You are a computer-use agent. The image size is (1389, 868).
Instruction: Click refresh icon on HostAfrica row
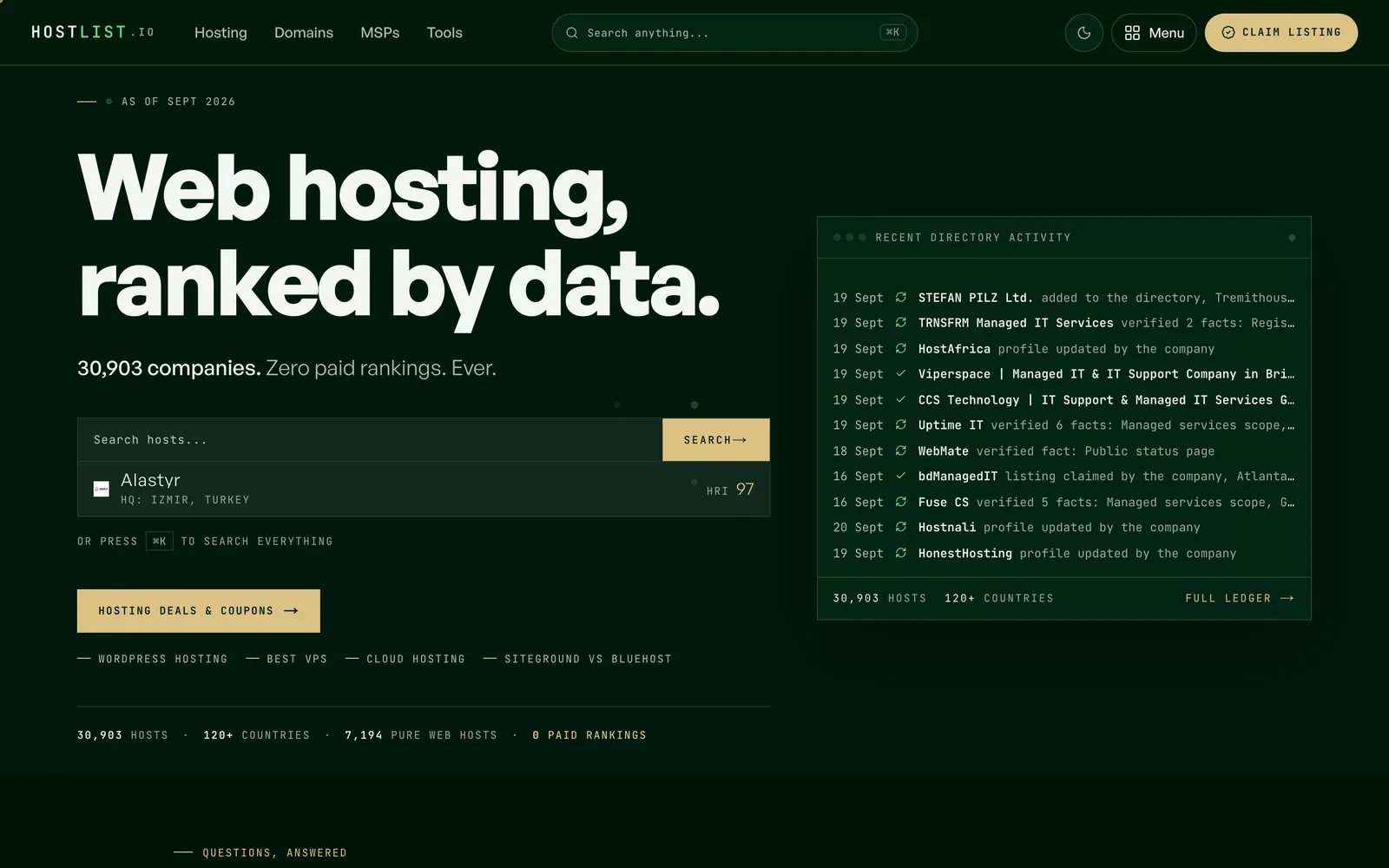901,349
